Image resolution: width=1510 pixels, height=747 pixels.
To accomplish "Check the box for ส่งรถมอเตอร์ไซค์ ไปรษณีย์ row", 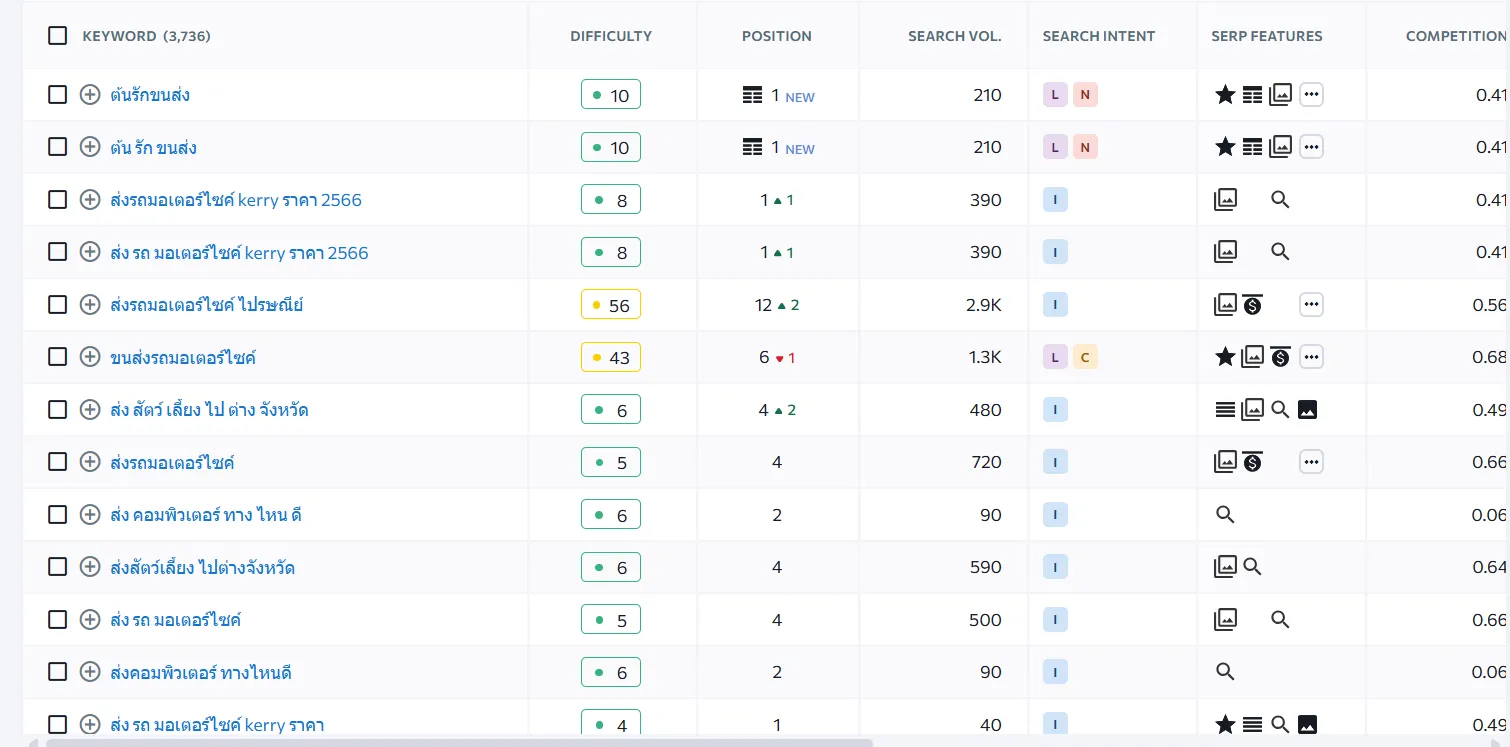I will pos(58,305).
